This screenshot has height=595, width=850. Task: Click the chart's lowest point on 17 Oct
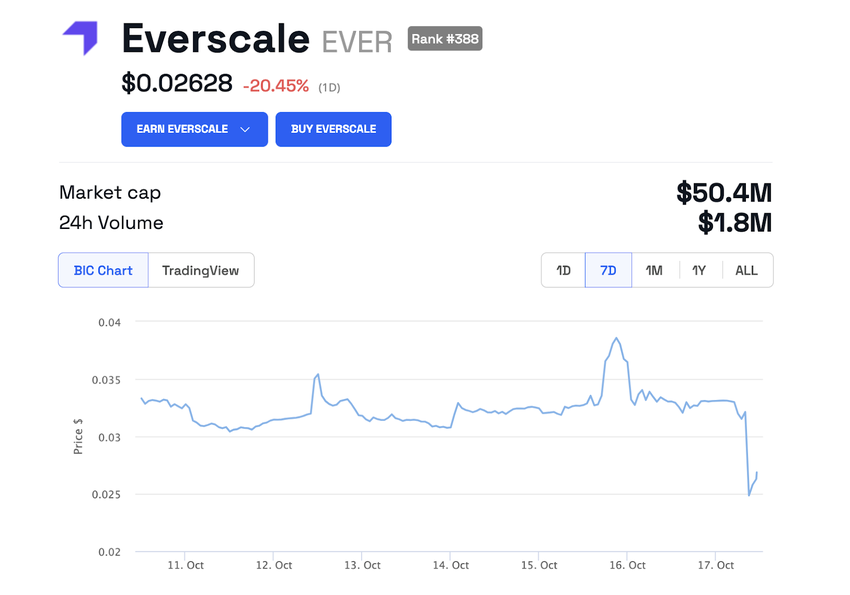click(749, 495)
